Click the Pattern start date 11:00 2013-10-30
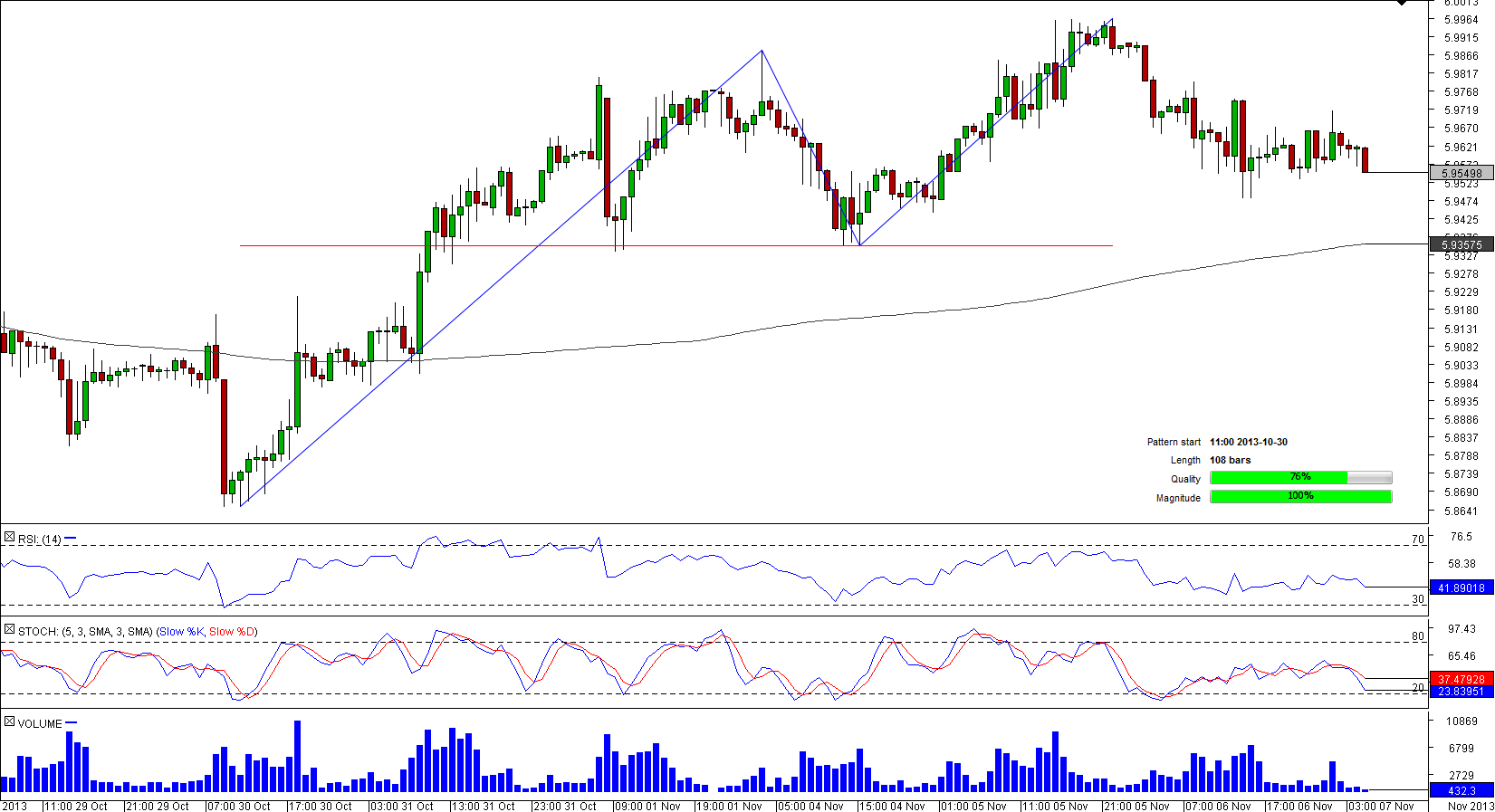 coord(1248,442)
